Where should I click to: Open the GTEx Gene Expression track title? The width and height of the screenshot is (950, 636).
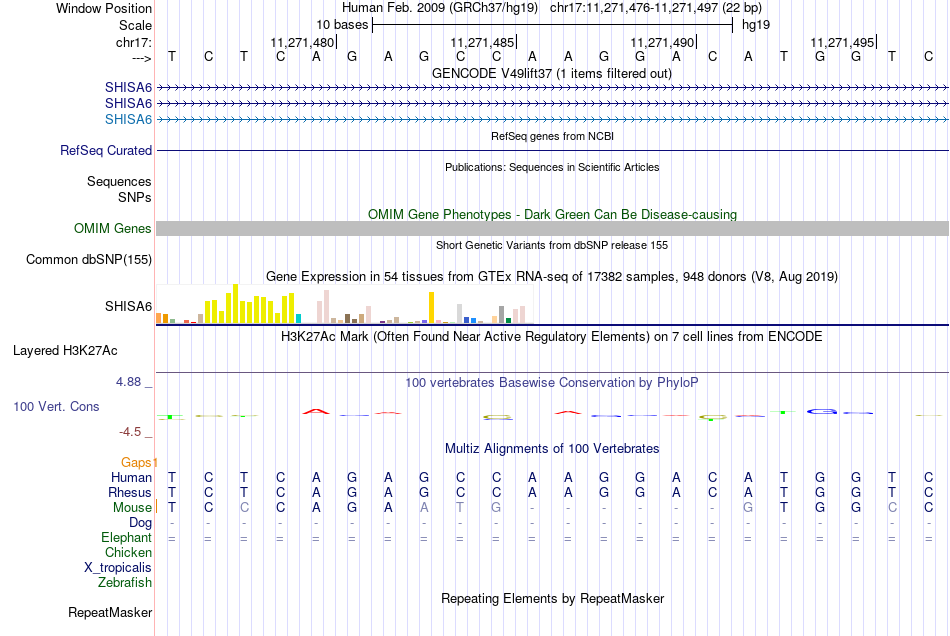point(552,277)
